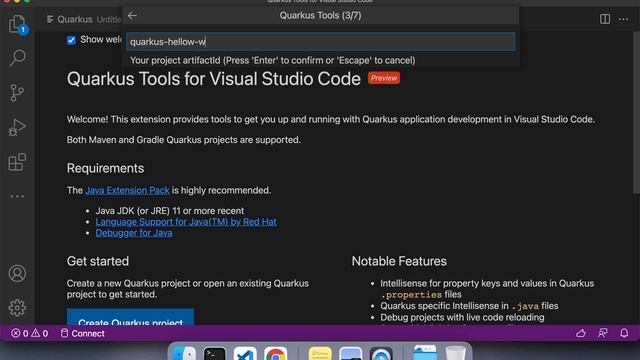The height and width of the screenshot is (360, 640).
Task: Click the 'Requirements' heading text
Action: [x=105, y=168]
